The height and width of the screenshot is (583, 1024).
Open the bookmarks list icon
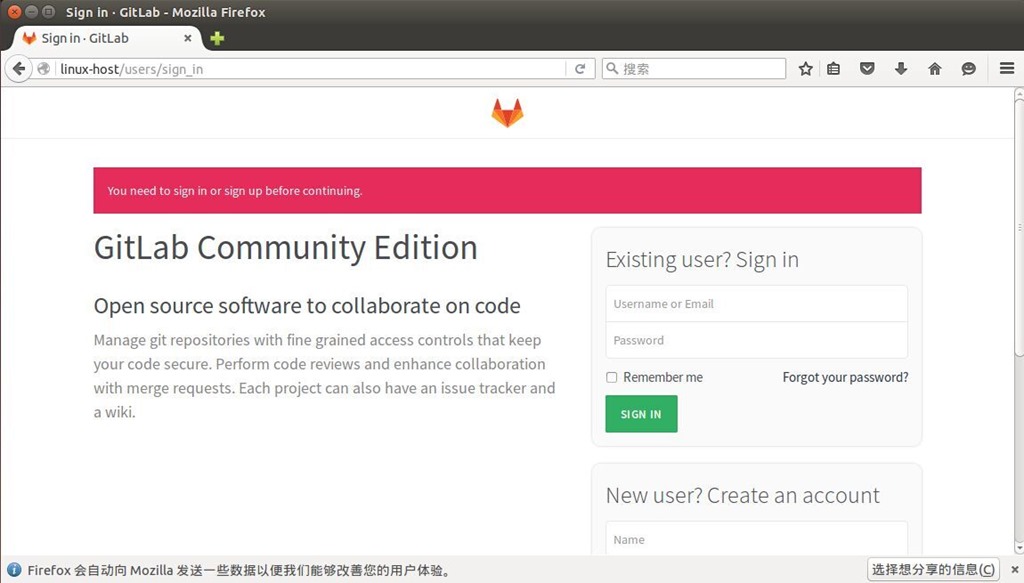[x=833, y=68]
